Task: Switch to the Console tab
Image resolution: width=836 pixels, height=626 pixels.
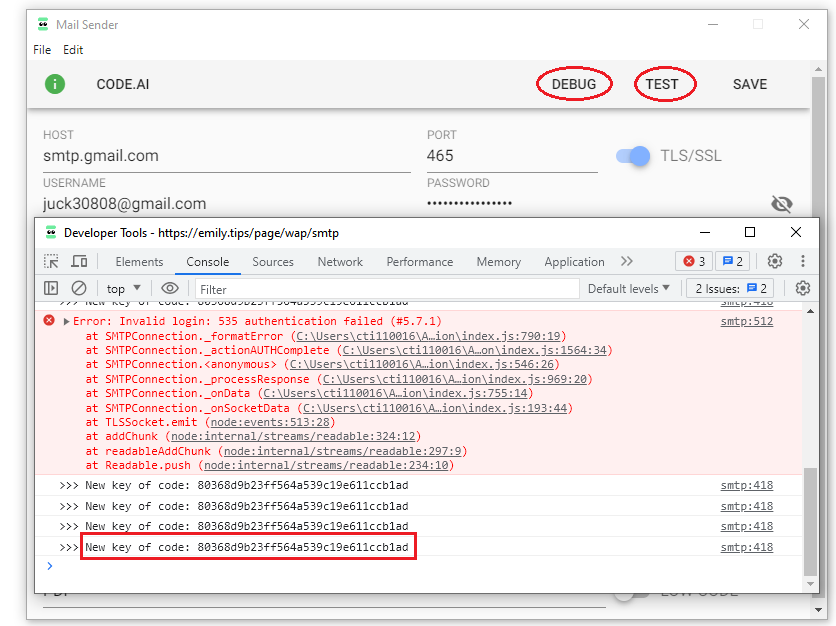Action: pos(207,262)
